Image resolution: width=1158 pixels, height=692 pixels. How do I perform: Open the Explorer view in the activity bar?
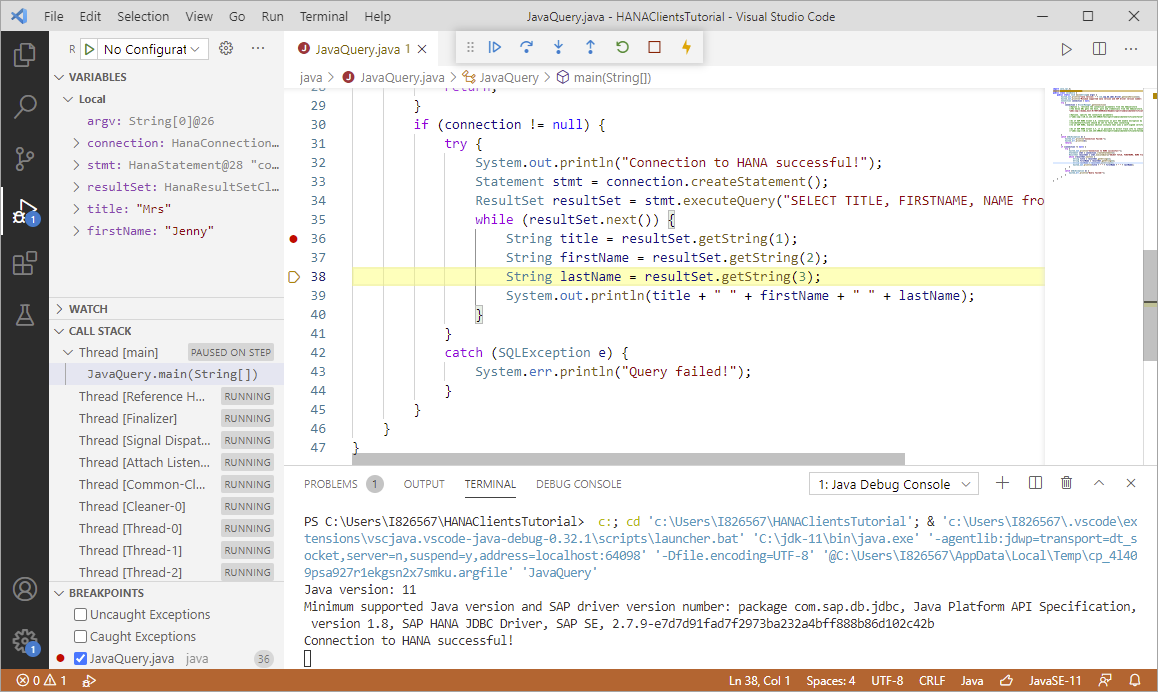(24, 55)
